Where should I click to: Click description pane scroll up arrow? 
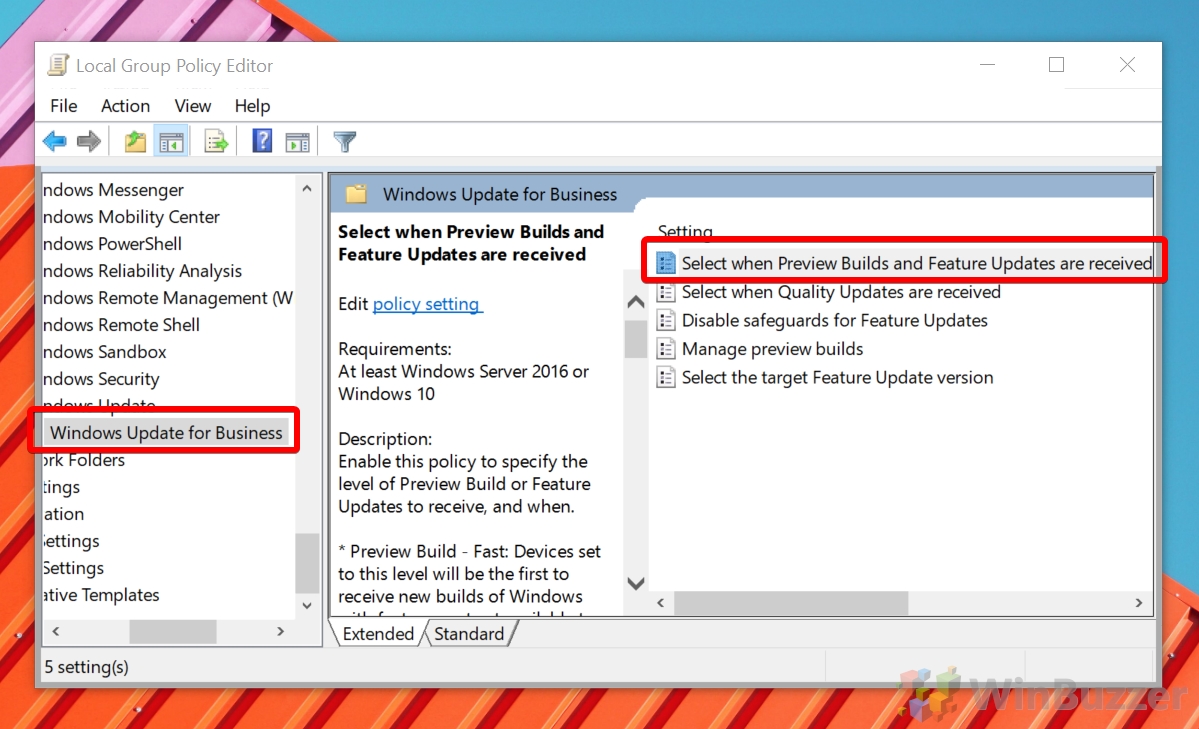[x=635, y=302]
